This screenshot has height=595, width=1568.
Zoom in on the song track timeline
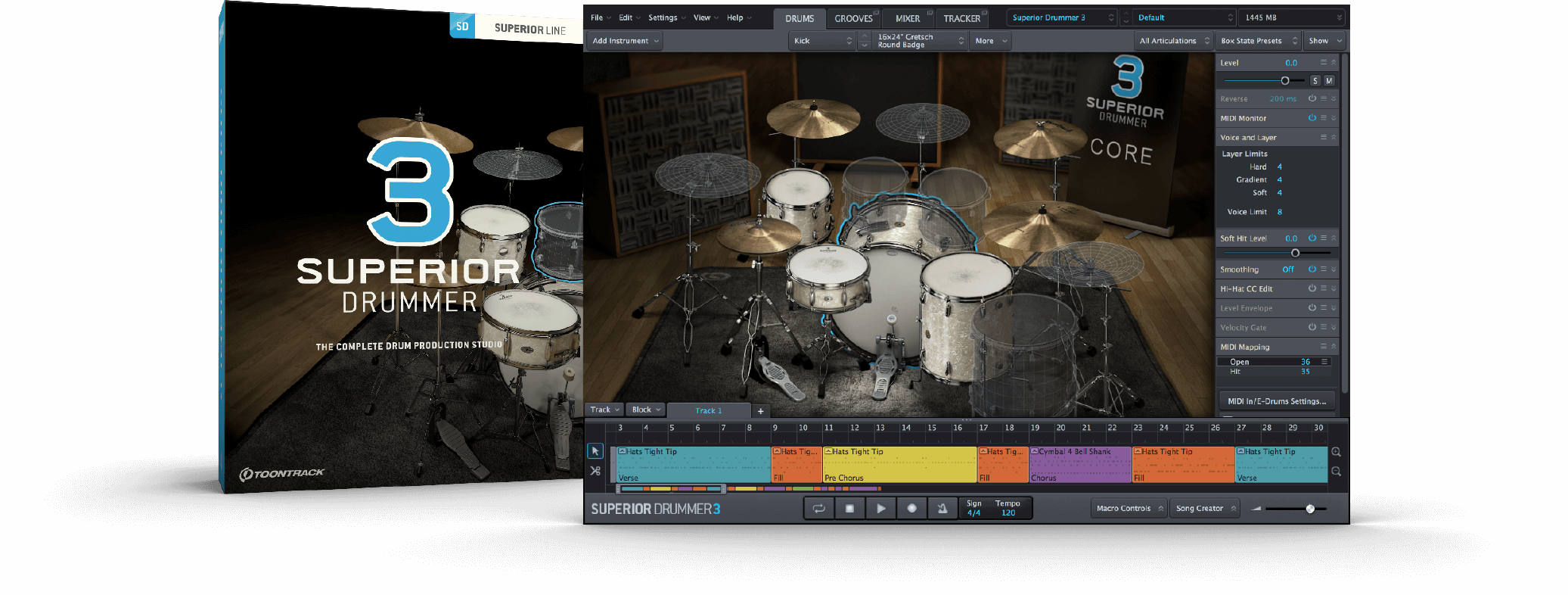(1337, 452)
